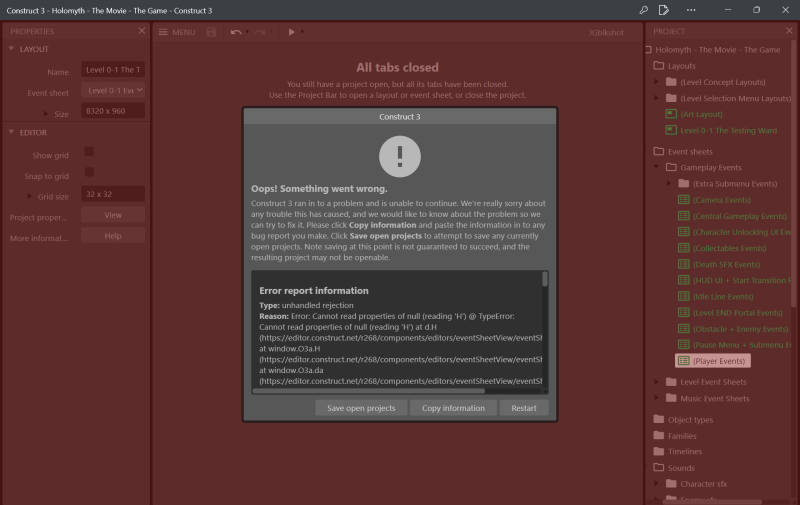
Task: Select (Level END Portal Events) sheet icon
Action: click(x=684, y=313)
